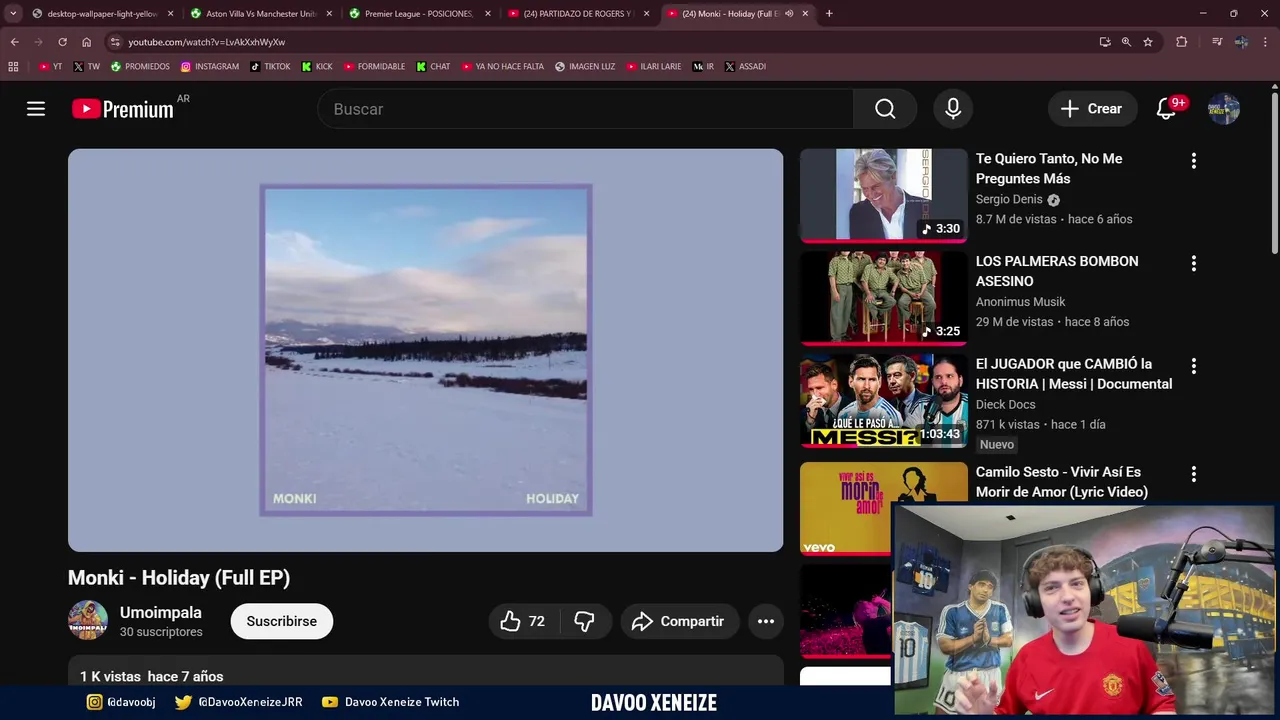Open media controls icon in toolbar
Image resolution: width=1280 pixels, height=720 pixels.
1217,42
